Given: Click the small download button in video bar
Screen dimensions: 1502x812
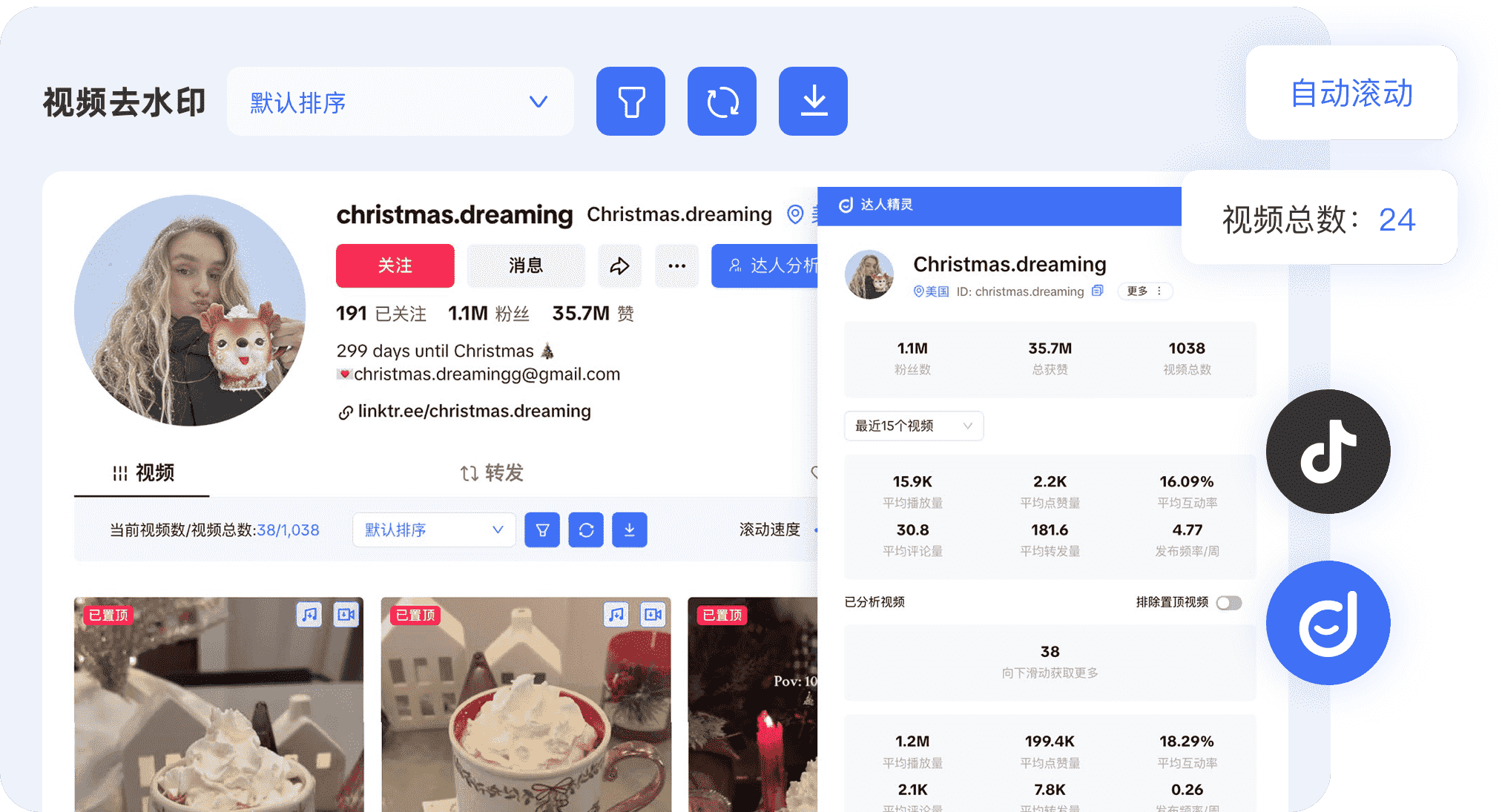Looking at the screenshot, I should pos(629,529).
